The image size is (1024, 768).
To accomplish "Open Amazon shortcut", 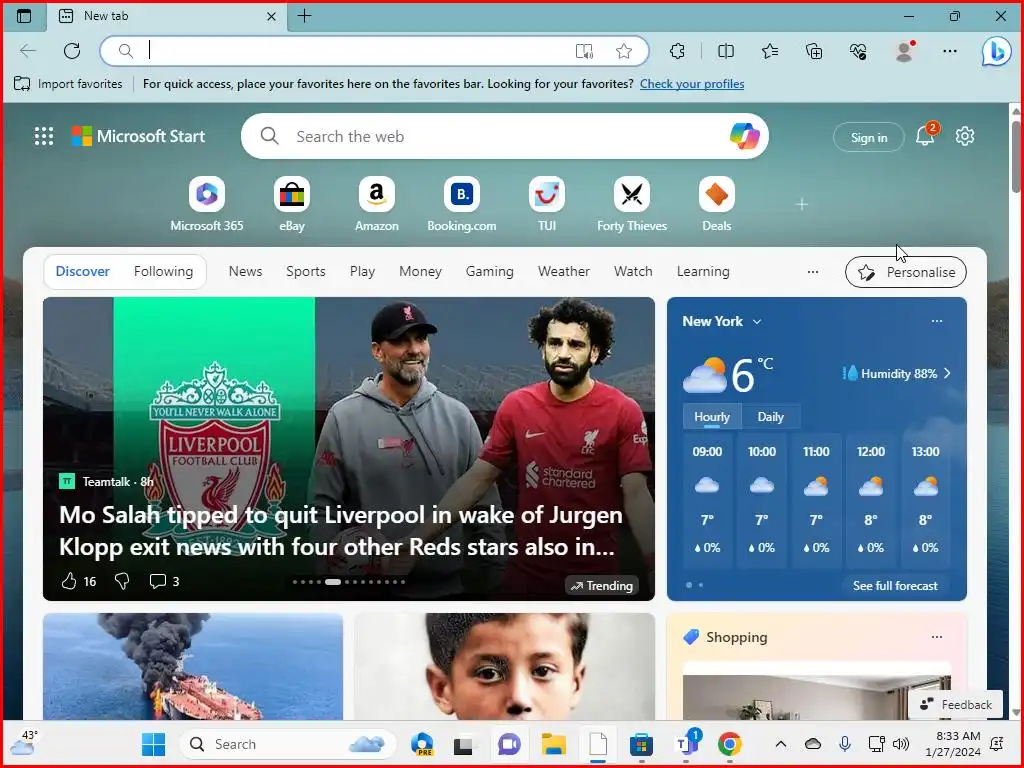I will 377,204.
